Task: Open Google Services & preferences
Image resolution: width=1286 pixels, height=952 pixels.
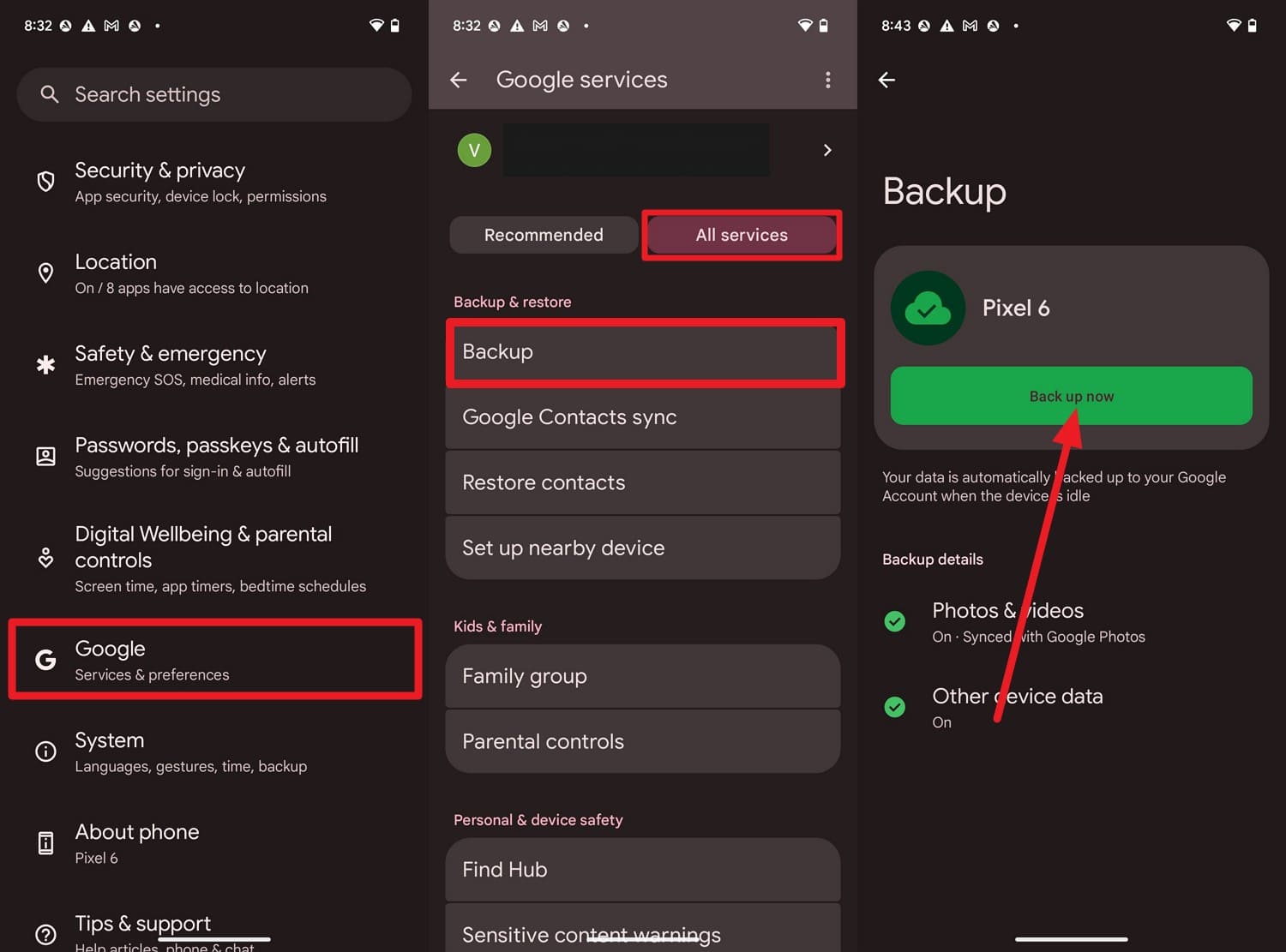Action: click(x=214, y=660)
